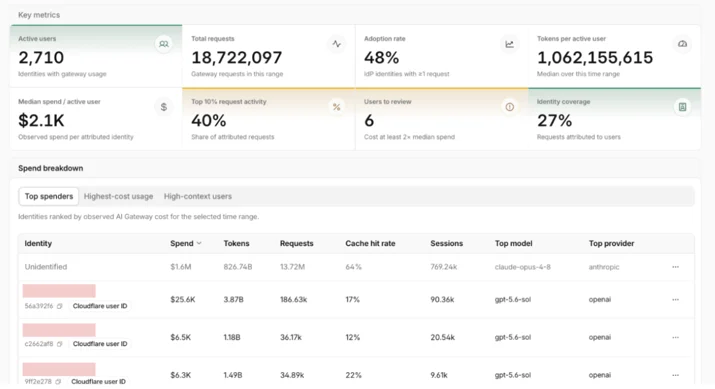This screenshot has width=715, height=389.
Task: Open more options for the $6.3K spend row
Action: pyautogui.click(x=675, y=375)
